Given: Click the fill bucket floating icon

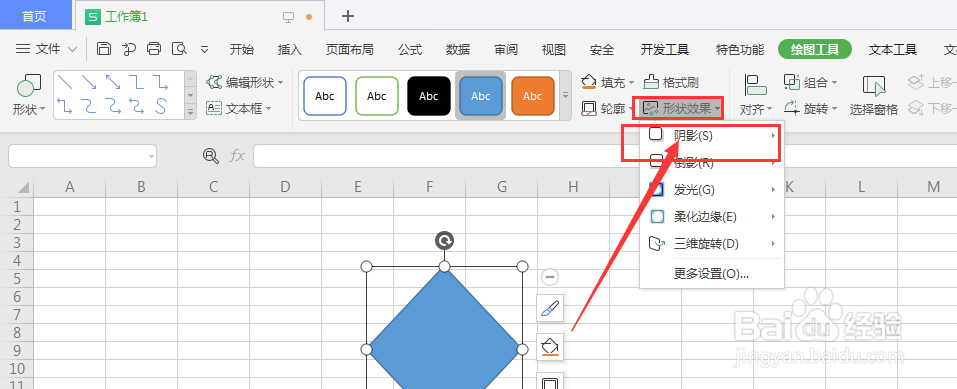Looking at the screenshot, I should (x=549, y=347).
